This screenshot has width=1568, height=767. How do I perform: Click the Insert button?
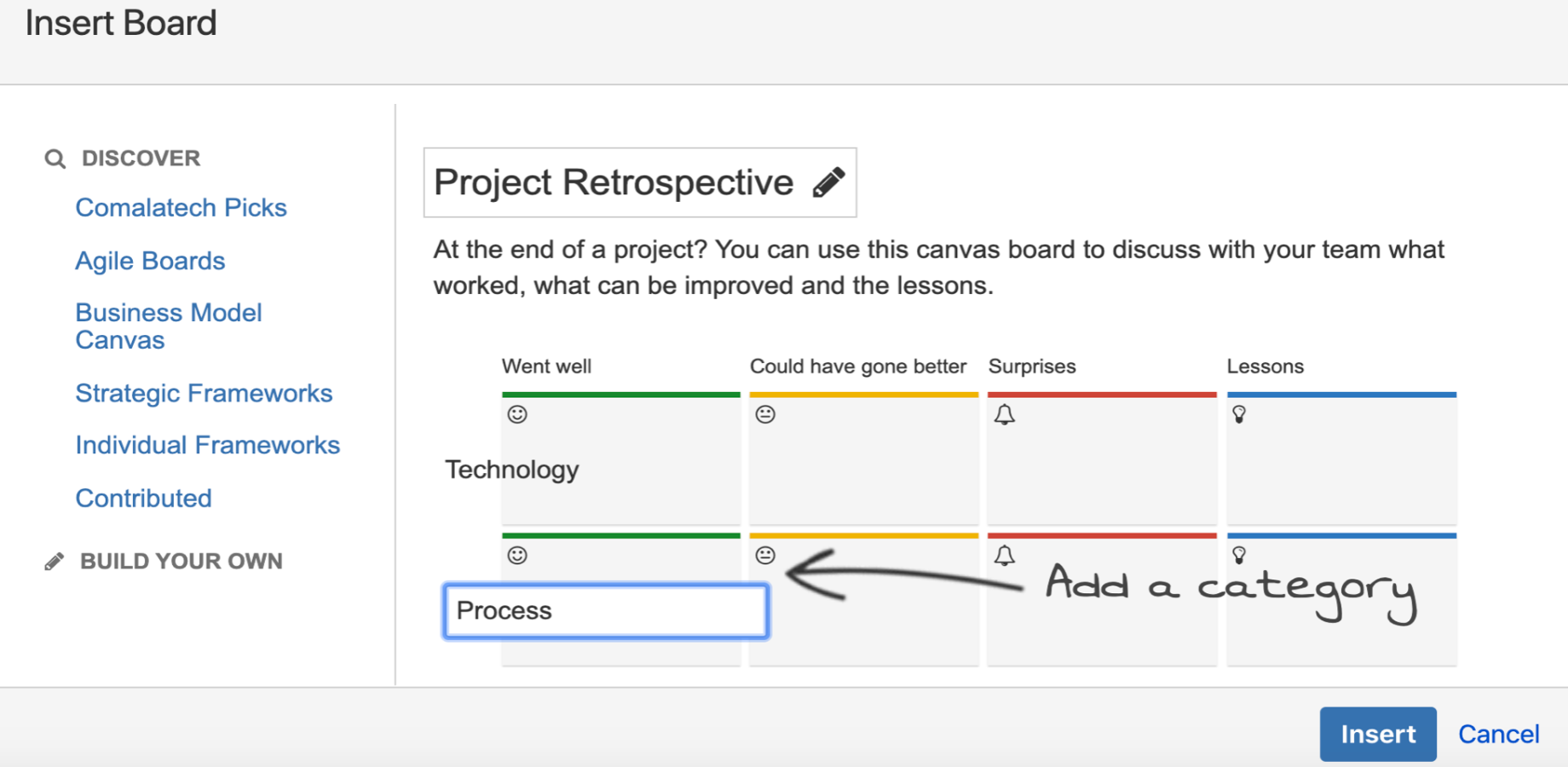pos(1378,734)
